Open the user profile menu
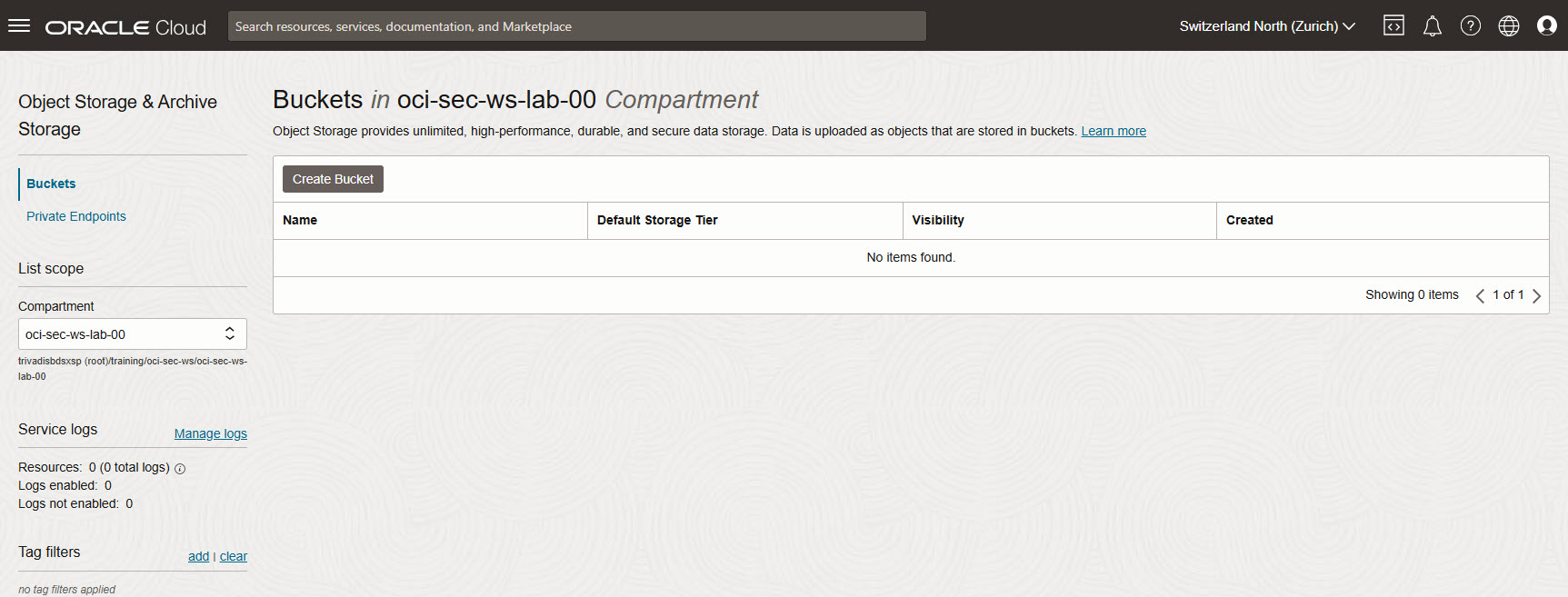Screen dimensions: 1568x597 (x=1547, y=25)
